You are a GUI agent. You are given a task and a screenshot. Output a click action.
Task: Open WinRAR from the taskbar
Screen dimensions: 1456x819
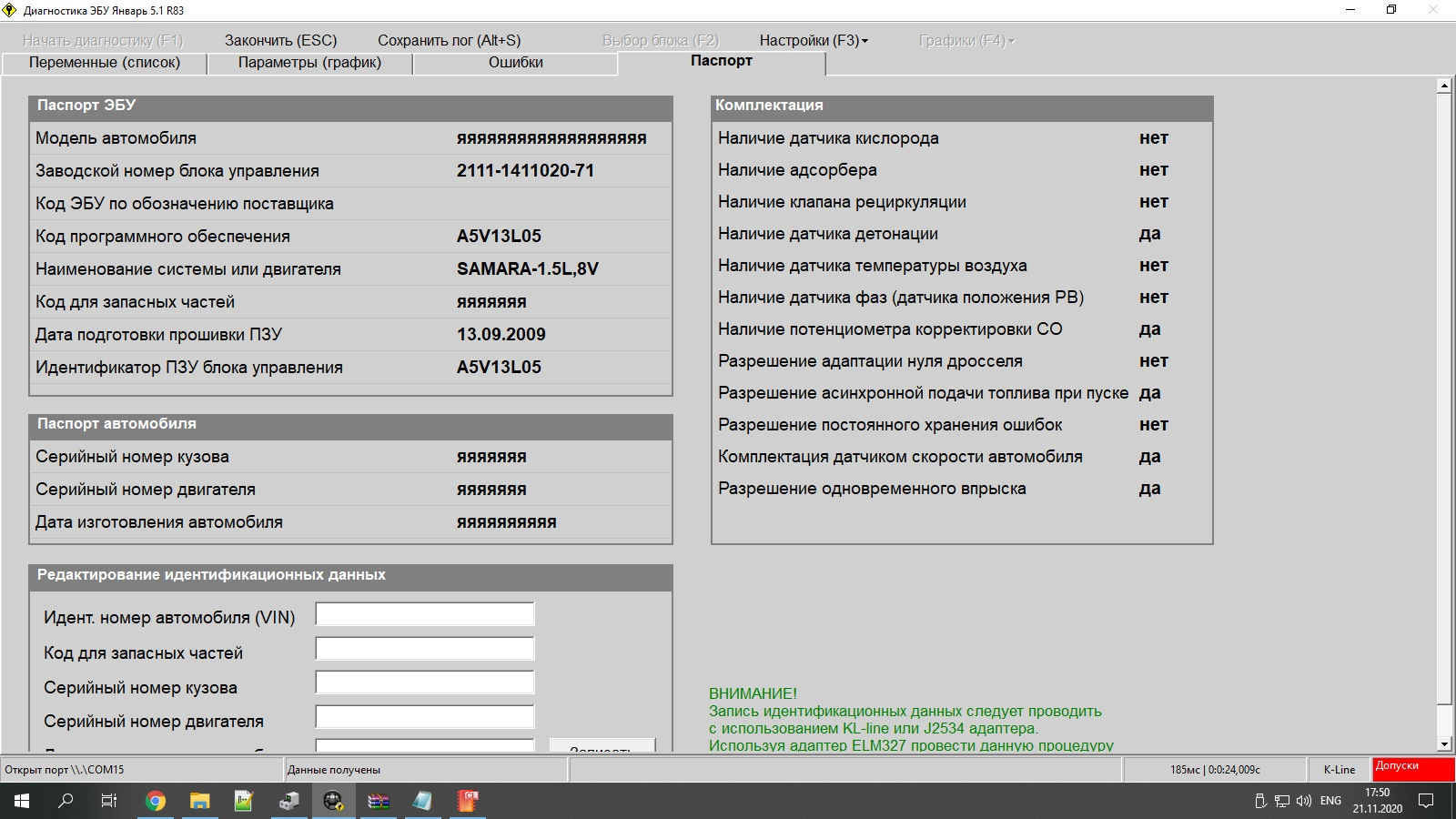coord(378,801)
